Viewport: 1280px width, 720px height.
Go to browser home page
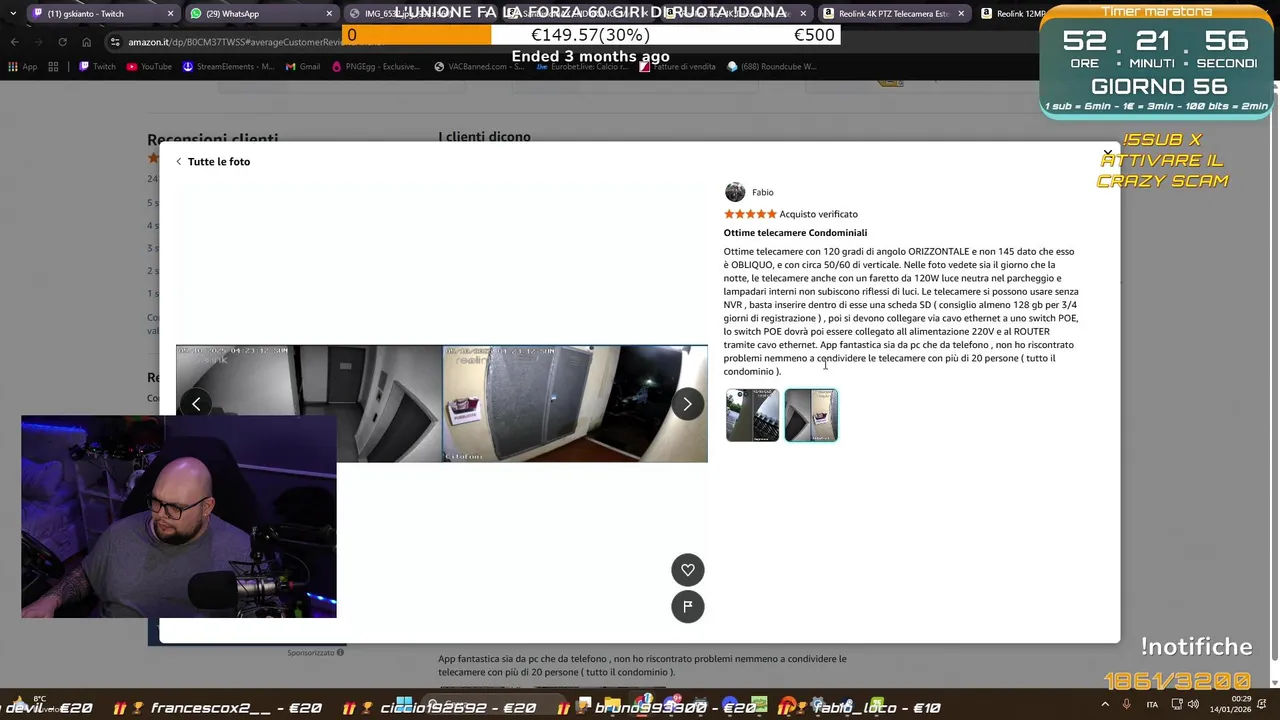[x=86, y=42]
